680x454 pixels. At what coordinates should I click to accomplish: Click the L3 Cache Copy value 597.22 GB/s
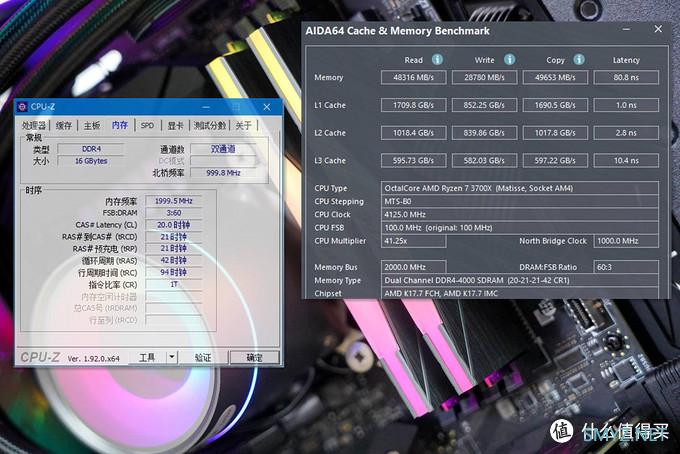[x=555, y=160]
